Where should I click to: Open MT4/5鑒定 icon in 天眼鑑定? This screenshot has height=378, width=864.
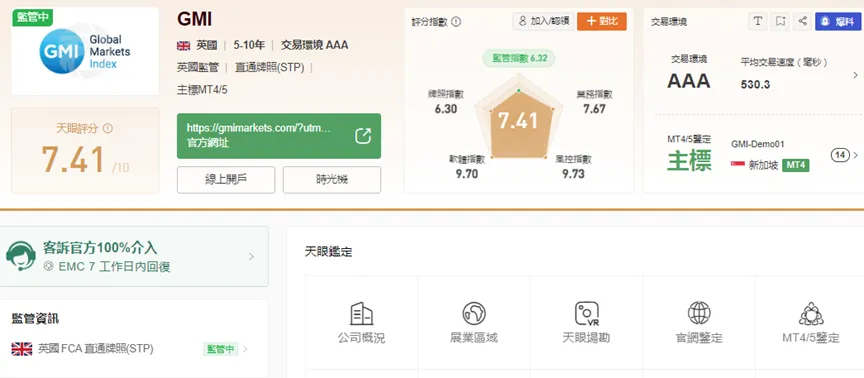(x=811, y=314)
